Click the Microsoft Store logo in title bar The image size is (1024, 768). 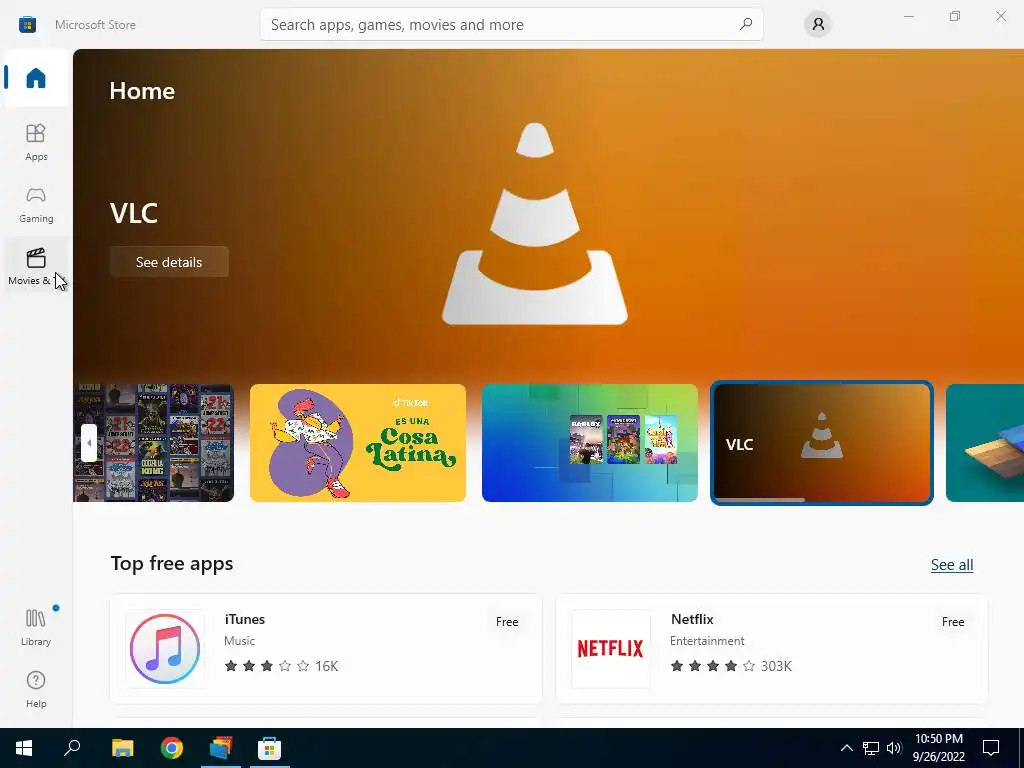tap(27, 25)
